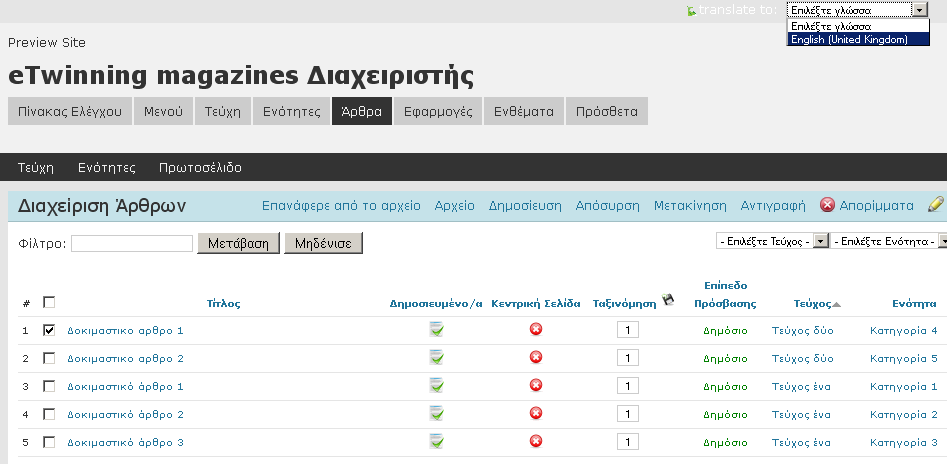Sort by Κεντρική Σελίδα column header
947x464 pixels.
tap(536, 303)
